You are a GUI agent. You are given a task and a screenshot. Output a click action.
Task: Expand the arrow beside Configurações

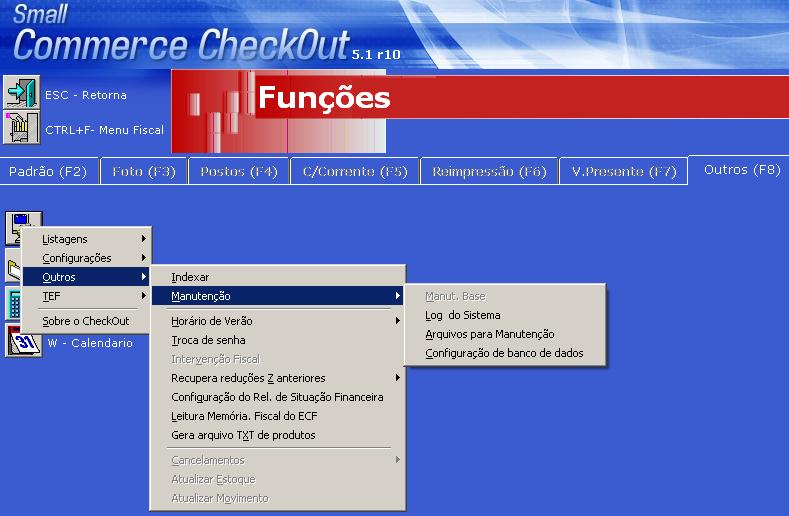click(144, 258)
